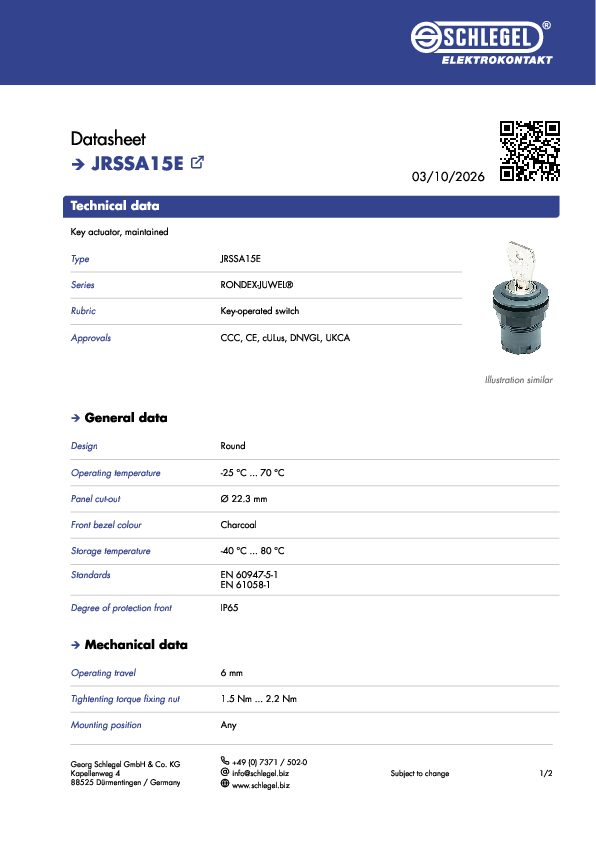Select the standard 'EN 60947-5-1'
This screenshot has width=596, height=842.
249,575
